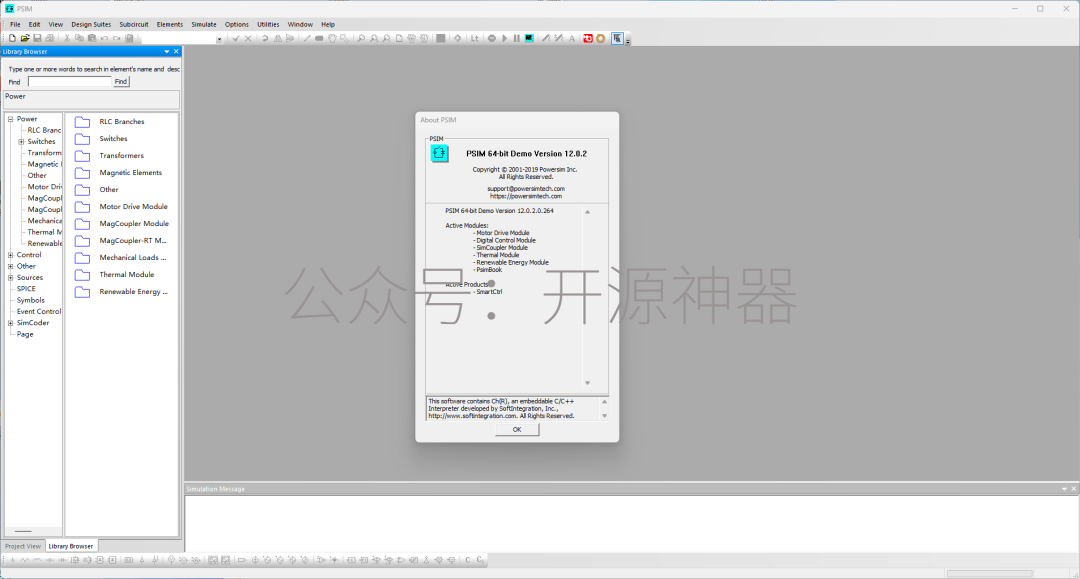Click the 'C' icon in element toolbar

[468, 560]
